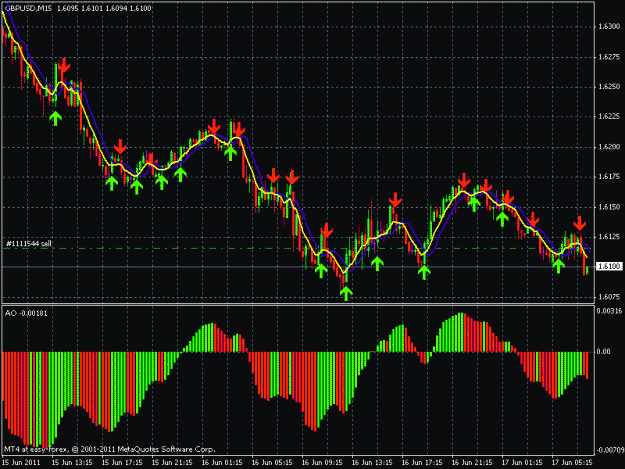Click the 16 Jun 05:15 time label
The width and height of the screenshot is (625, 469).
point(272,463)
